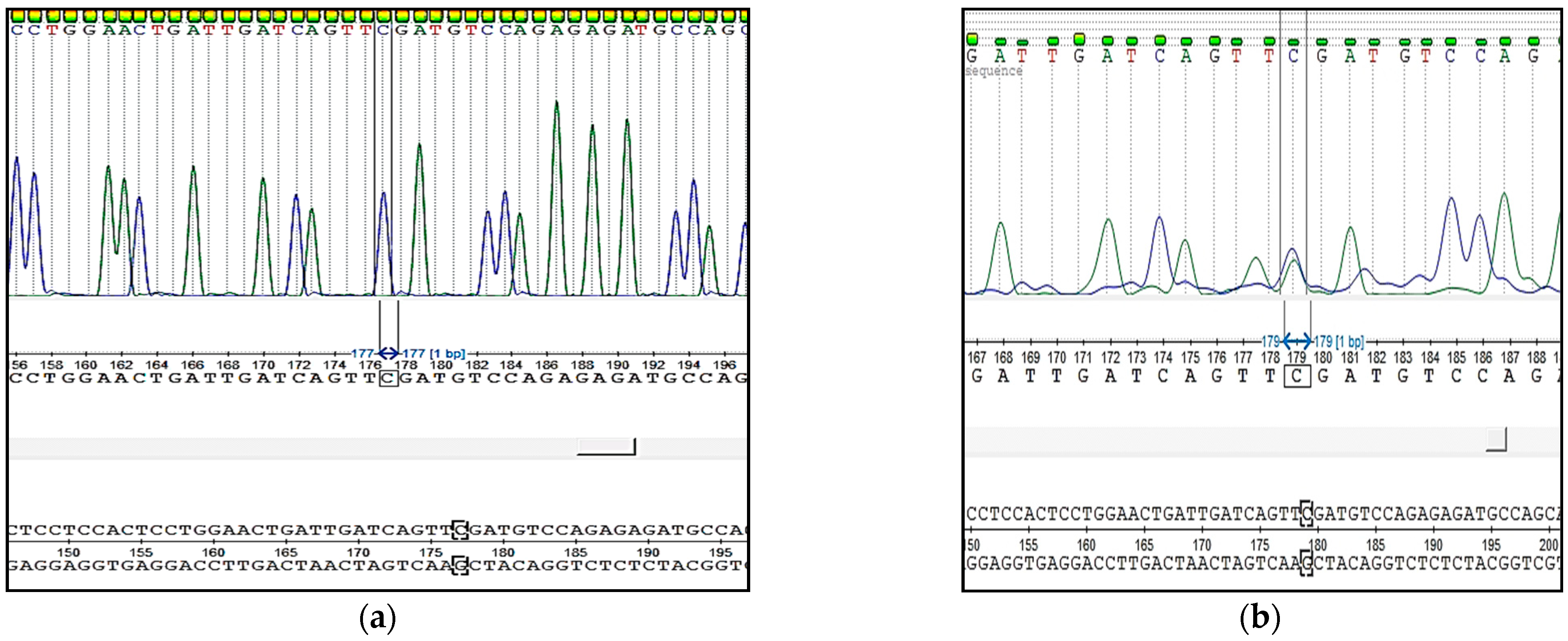
Task: Click '177 [1 bp]' selection length label
Action: [x=433, y=353]
